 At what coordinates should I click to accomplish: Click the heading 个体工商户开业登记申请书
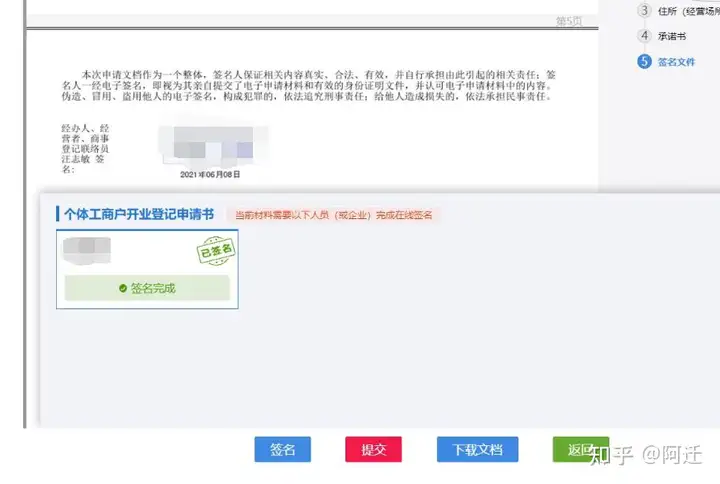click(x=139, y=214)
